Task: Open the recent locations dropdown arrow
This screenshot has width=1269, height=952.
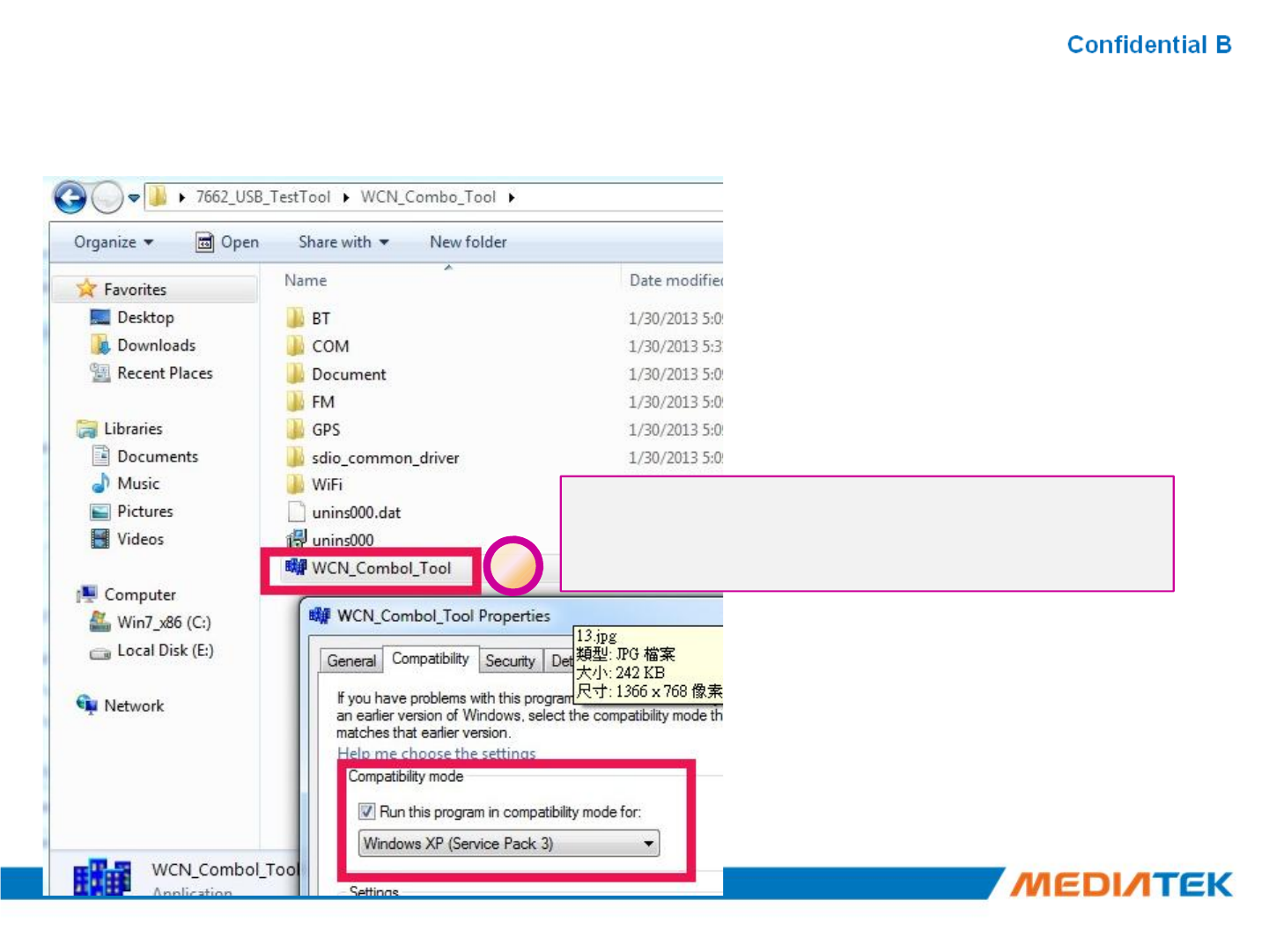Action: point(134,198)
